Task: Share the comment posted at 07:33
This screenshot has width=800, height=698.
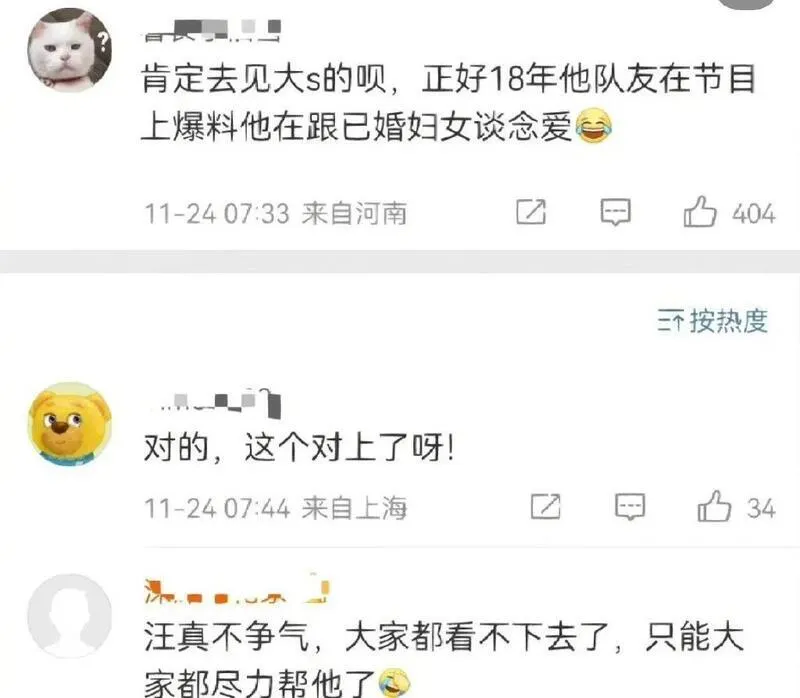Action: click(531, 212)
